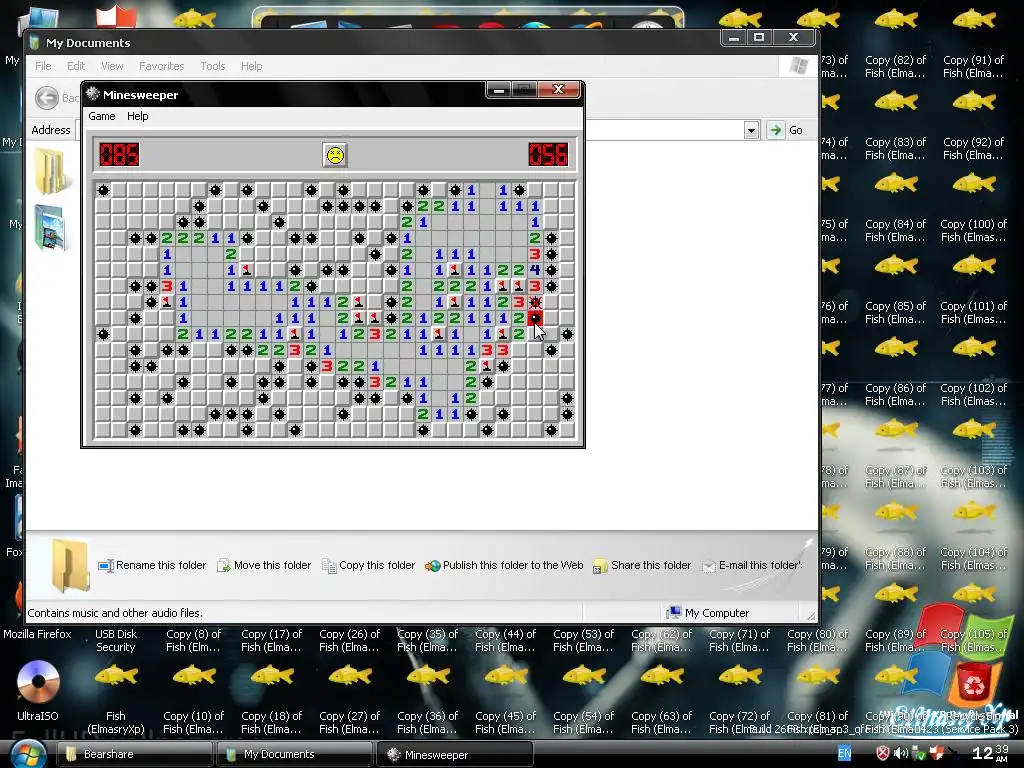The image size is (1024, 768).
Task: Click the taskbar clock showing 12:39
Action: coord(991,753)
